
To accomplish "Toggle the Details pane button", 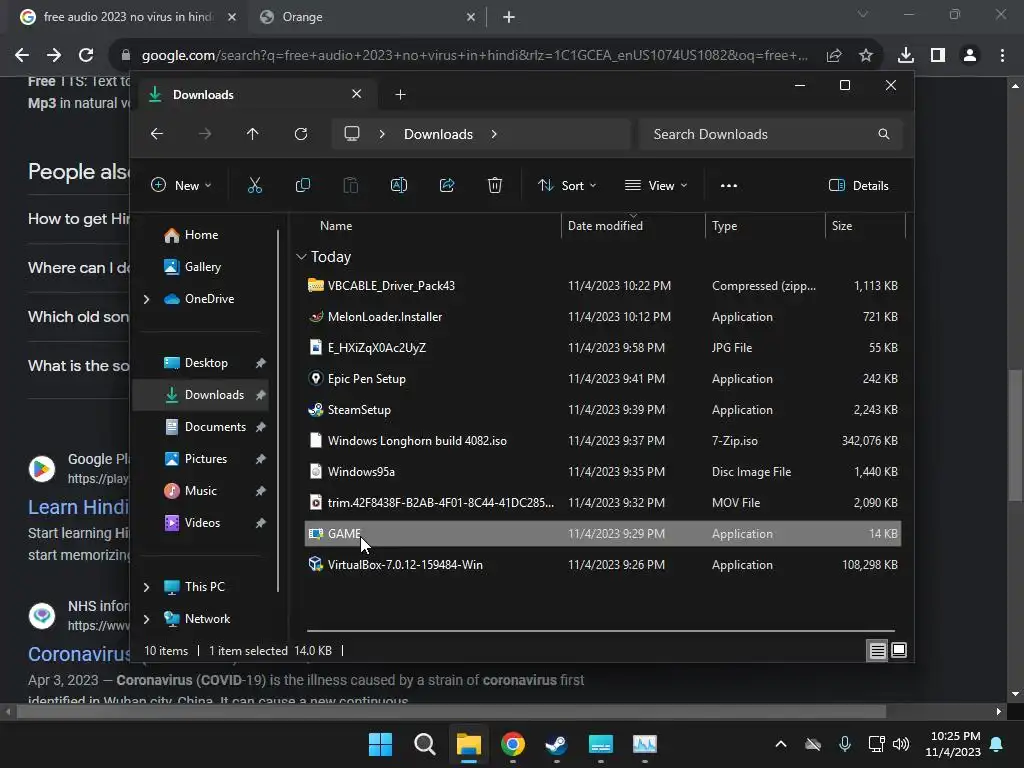I will coord(859,185).
